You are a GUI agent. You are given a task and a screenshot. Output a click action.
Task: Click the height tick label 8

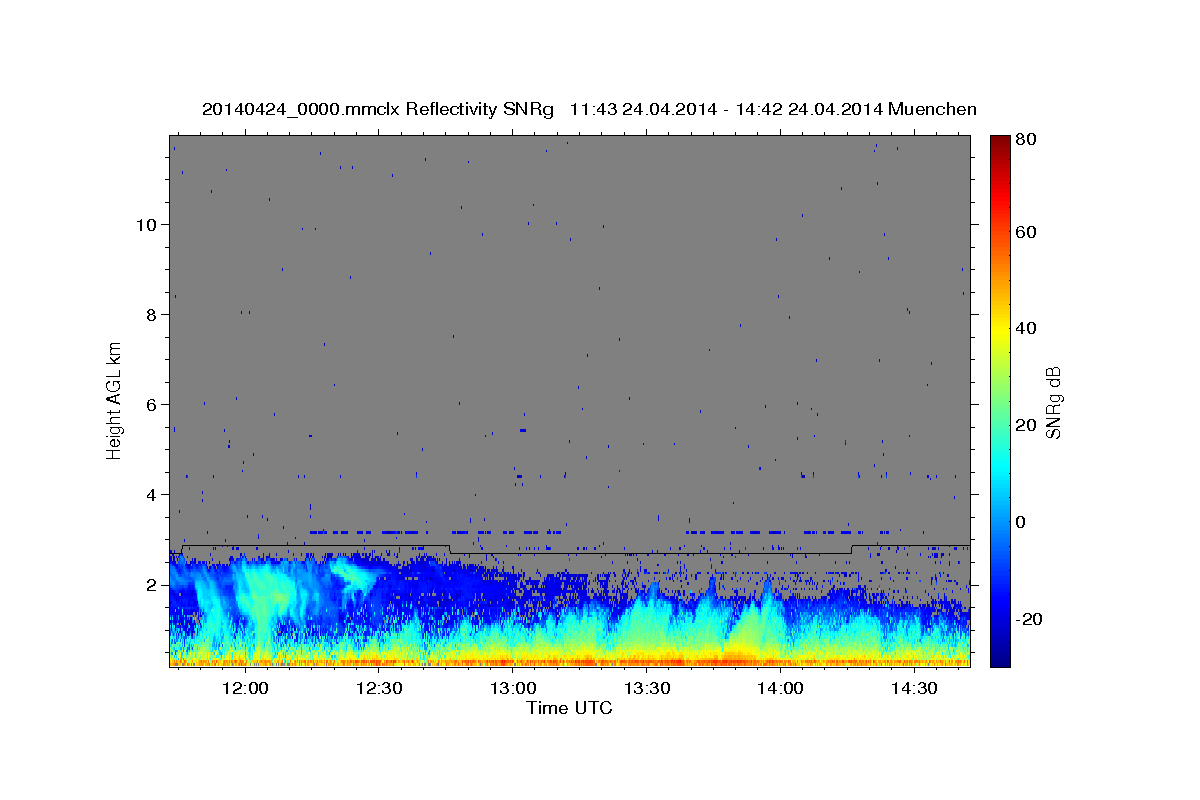[x=151, y=314]
